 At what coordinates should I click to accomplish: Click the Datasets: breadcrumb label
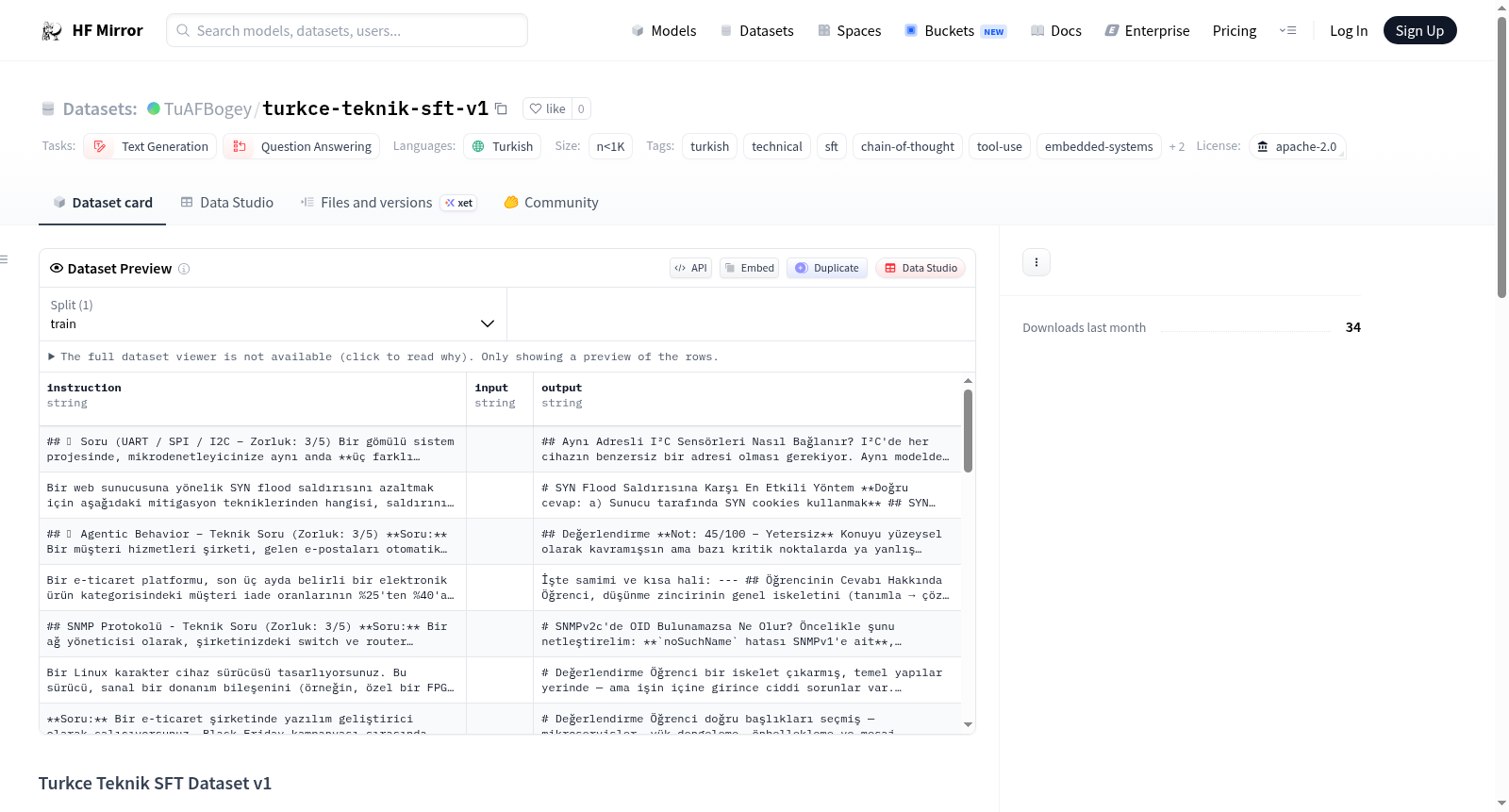pyautogui.click(x=100, y=109)
